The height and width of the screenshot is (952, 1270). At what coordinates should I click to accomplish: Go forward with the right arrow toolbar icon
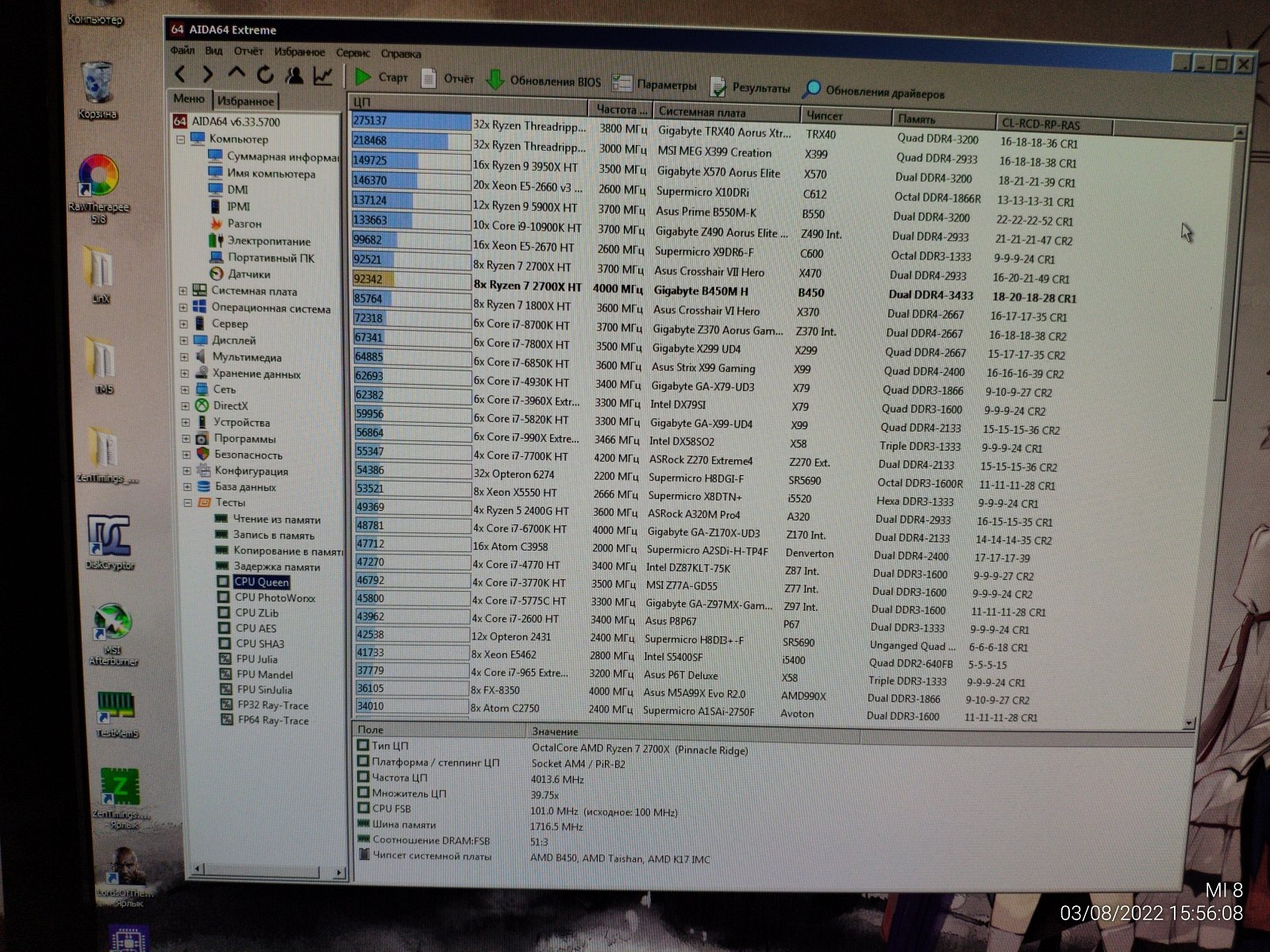[x=207, y=75]
